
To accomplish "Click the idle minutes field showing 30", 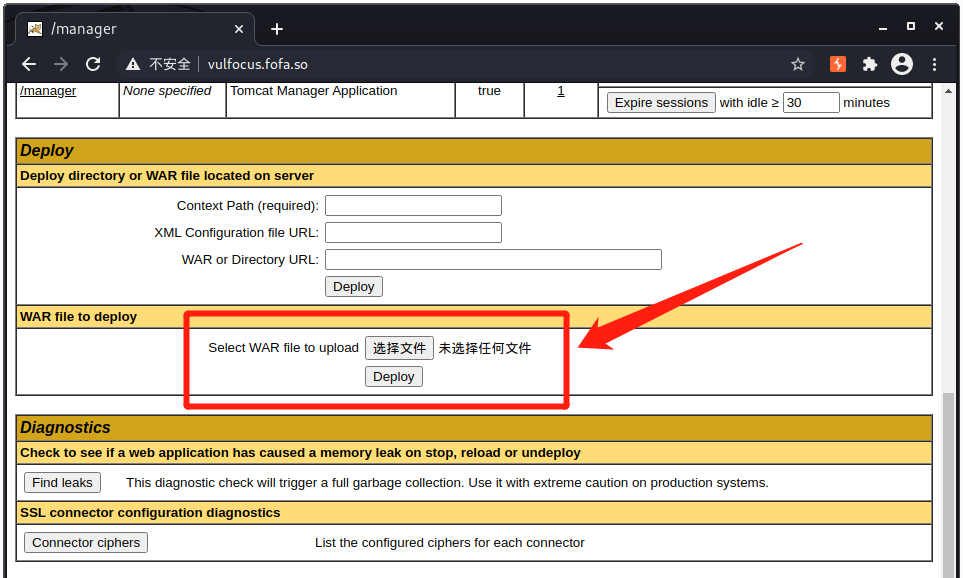I will click(812, 102).
